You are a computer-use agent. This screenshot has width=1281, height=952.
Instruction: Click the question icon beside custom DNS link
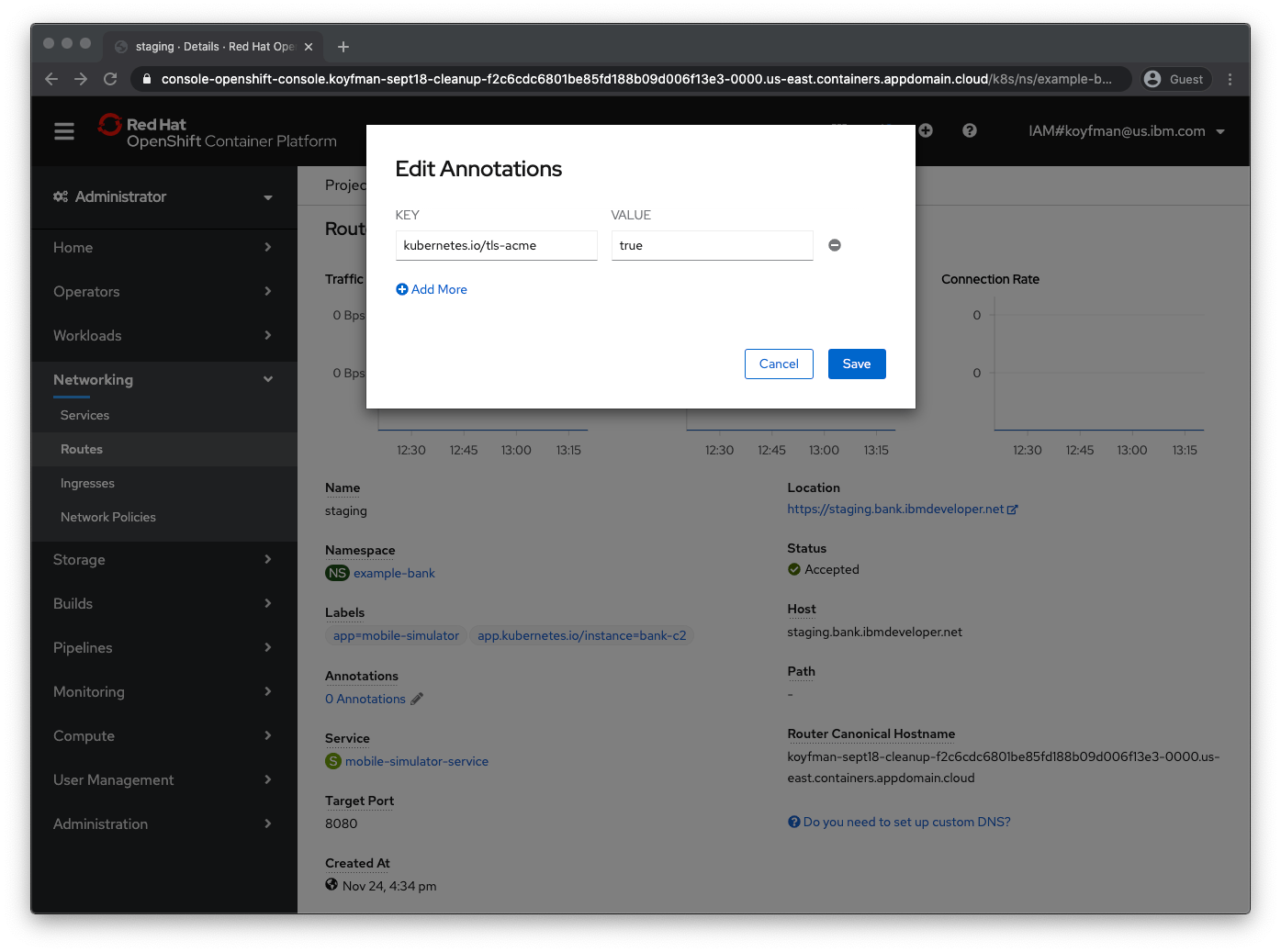793,821
